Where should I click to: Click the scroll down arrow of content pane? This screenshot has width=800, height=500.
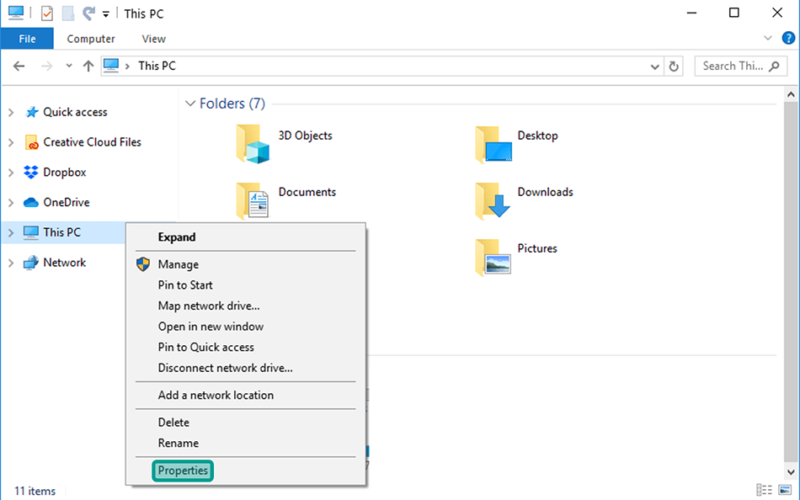pyautogui.click(x=791, y=472)
